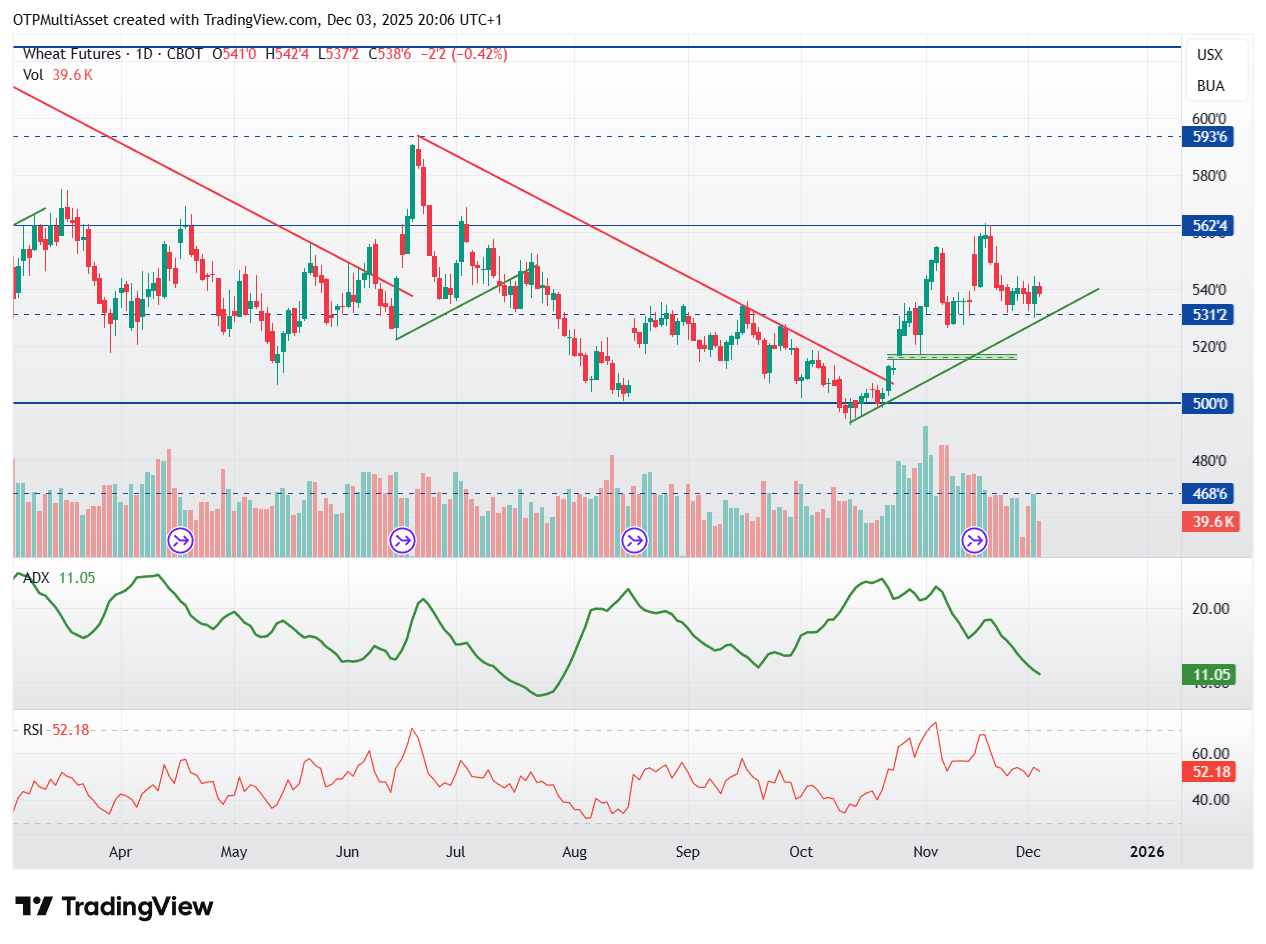Image resolution: width=1266 pixels, height=944 pixels.
Task: Select the 562'4 price level label
Action: 1210,226
